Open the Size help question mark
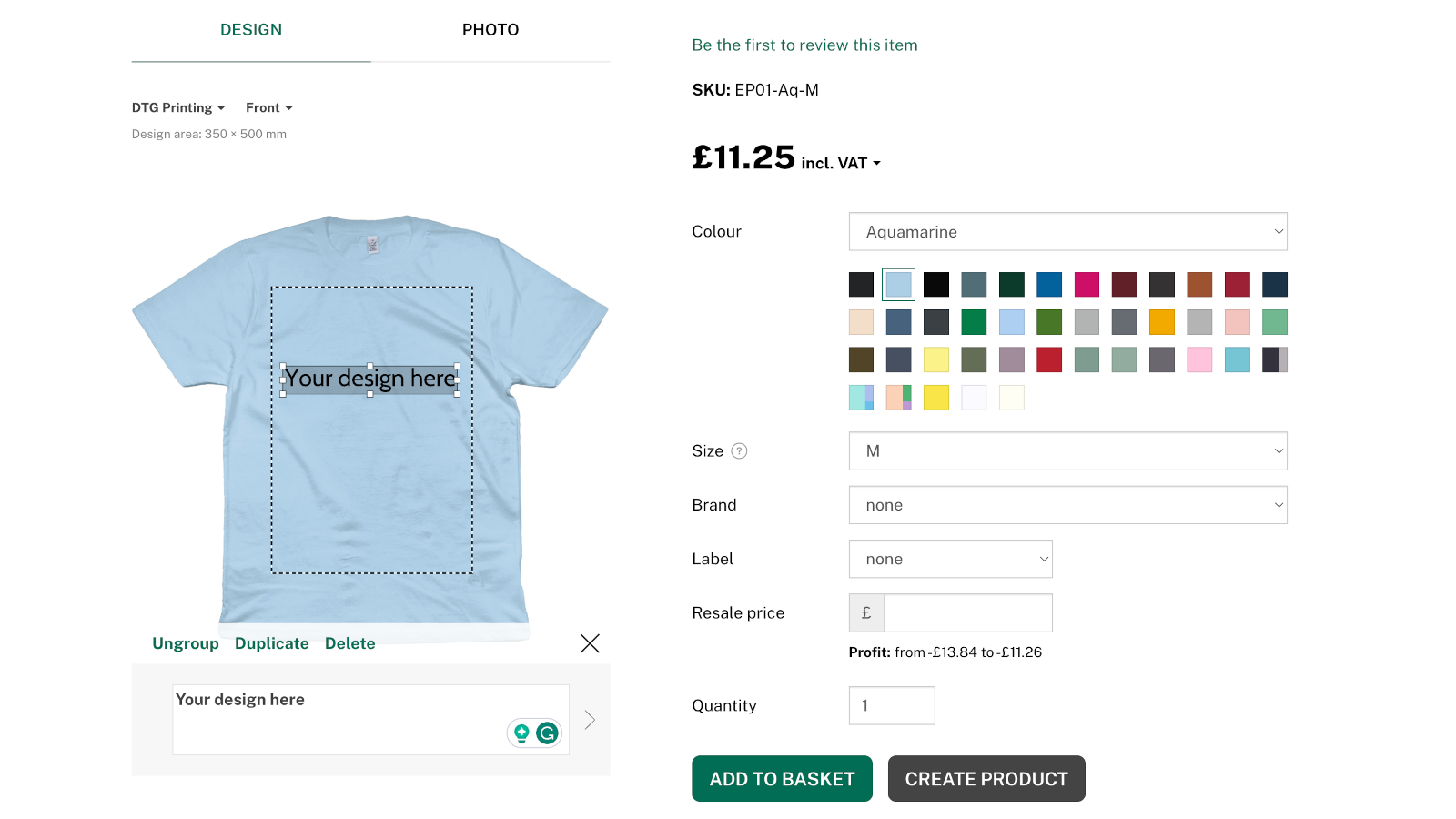 tap(739, 450)
